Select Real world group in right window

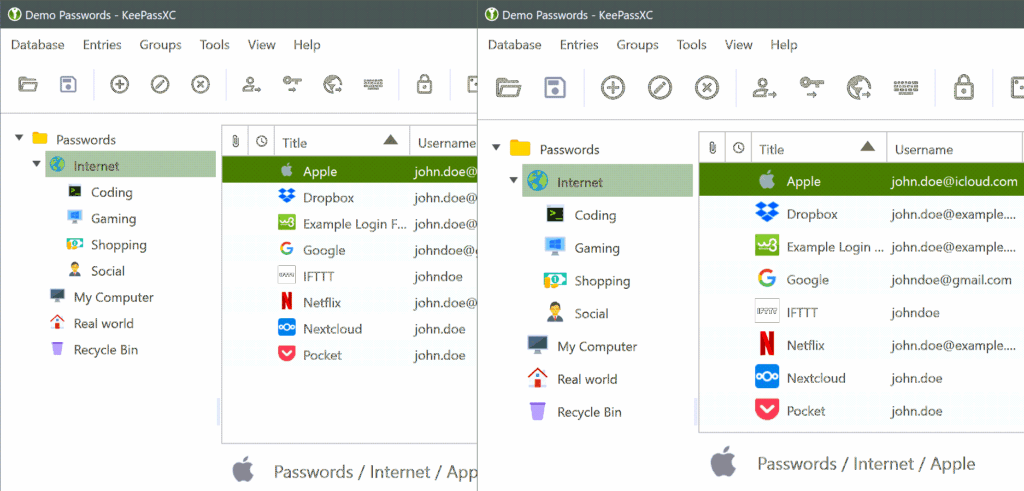587,379
